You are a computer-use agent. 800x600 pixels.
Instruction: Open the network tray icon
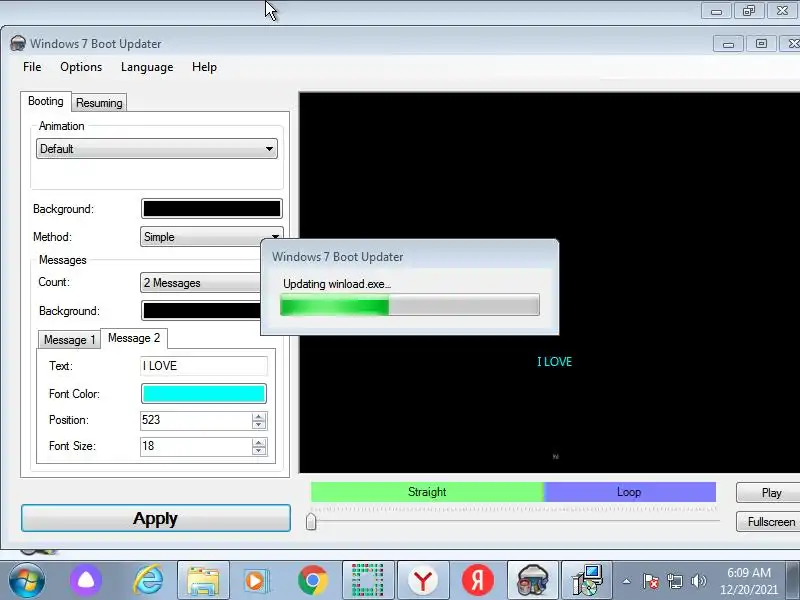pos(675,581)
